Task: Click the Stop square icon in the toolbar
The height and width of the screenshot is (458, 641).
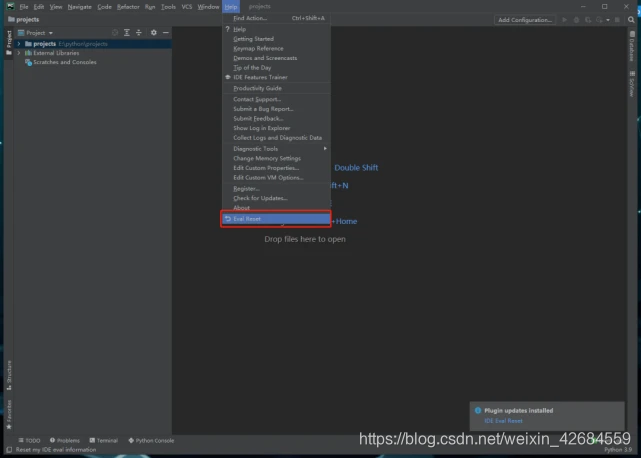Action: [617, 20]
